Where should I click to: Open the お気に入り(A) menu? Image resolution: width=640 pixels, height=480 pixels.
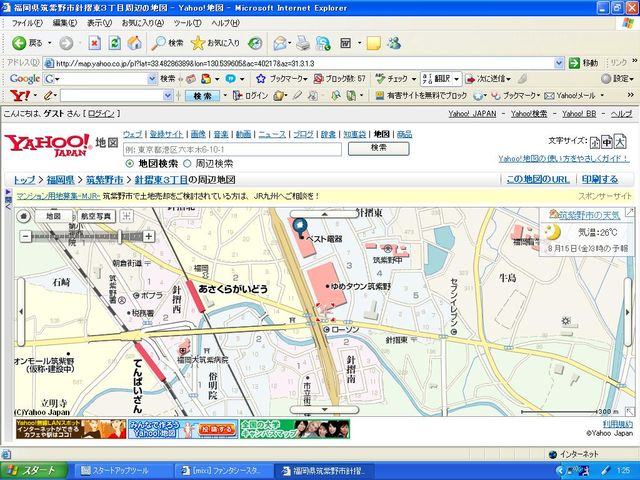[x=140, y=22]
